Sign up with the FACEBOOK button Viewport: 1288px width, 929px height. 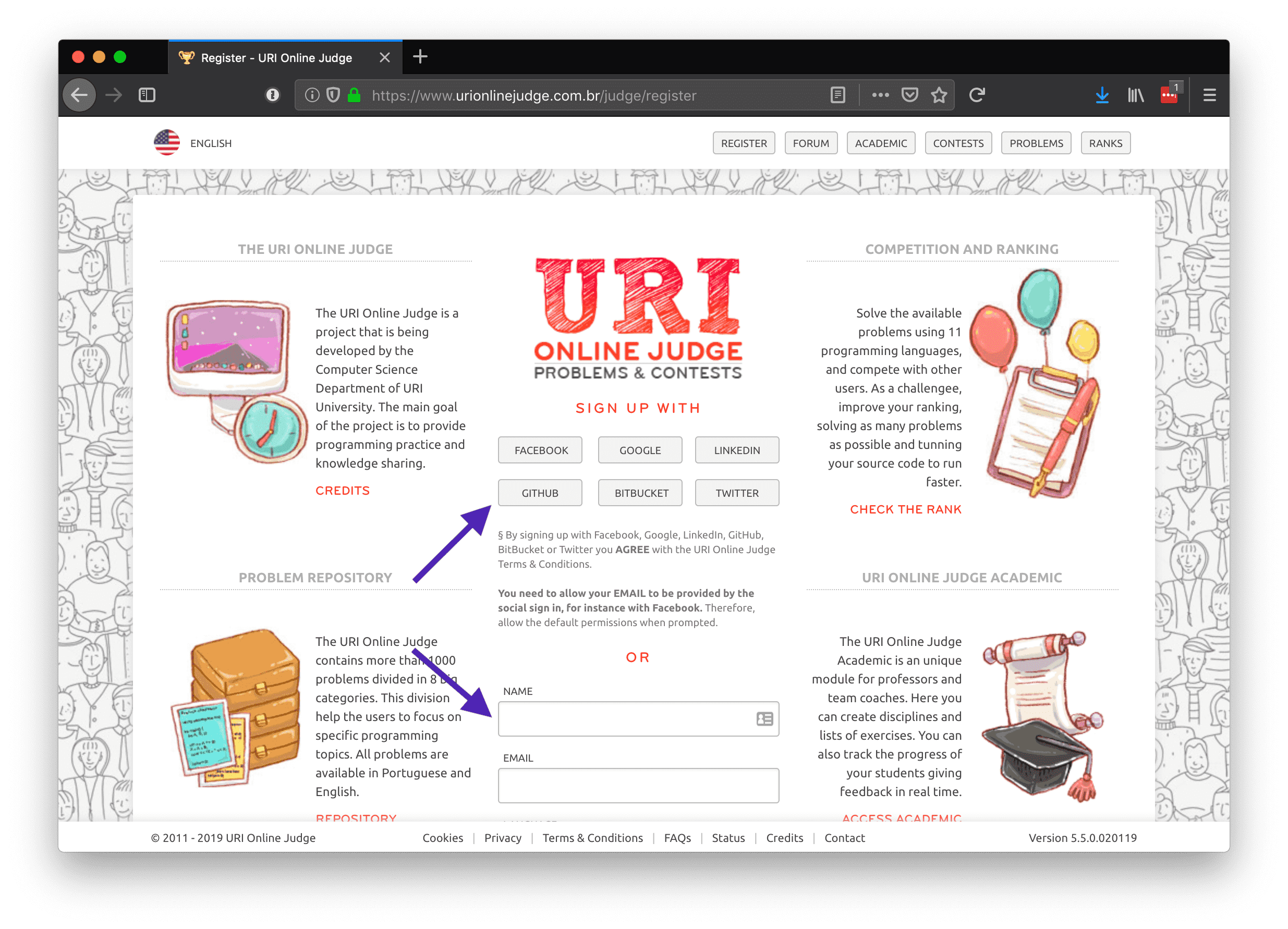coord(540,450)
